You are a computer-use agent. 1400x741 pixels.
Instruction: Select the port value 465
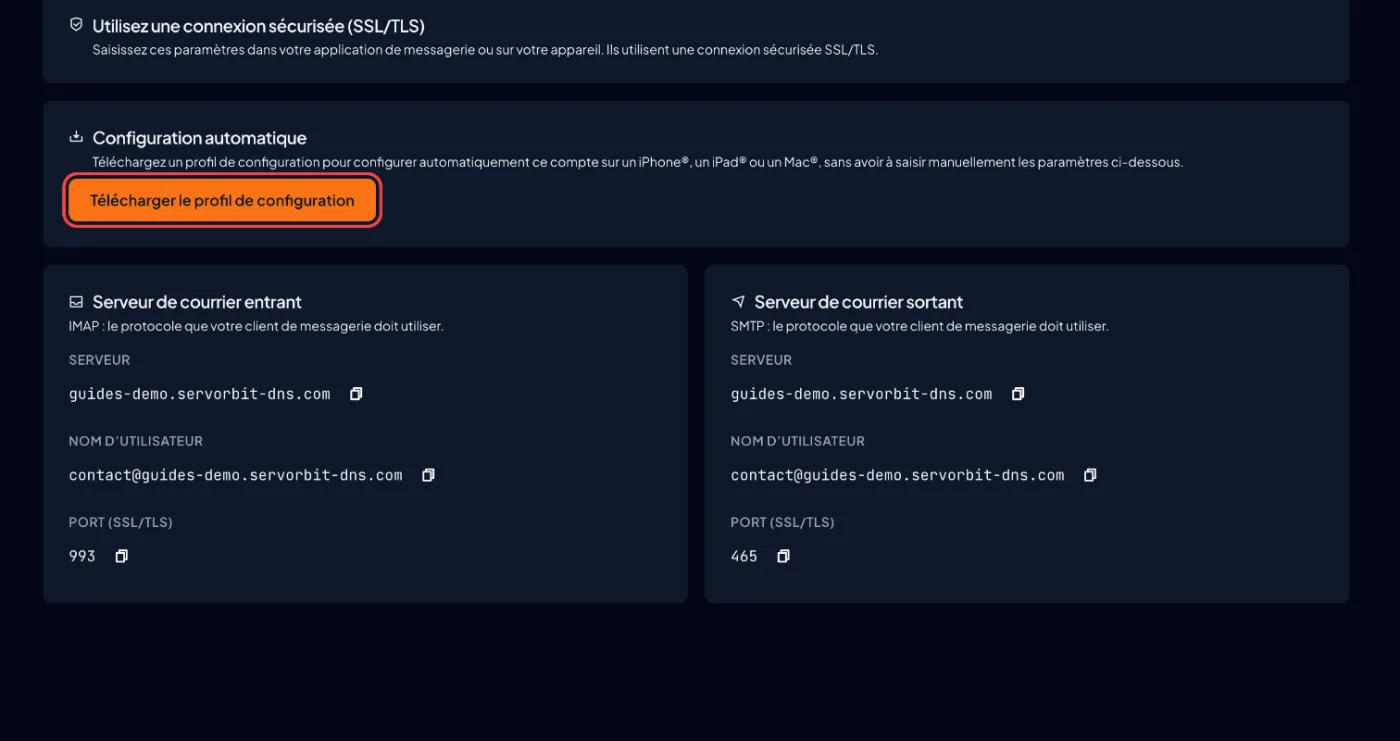pos(744,556)
